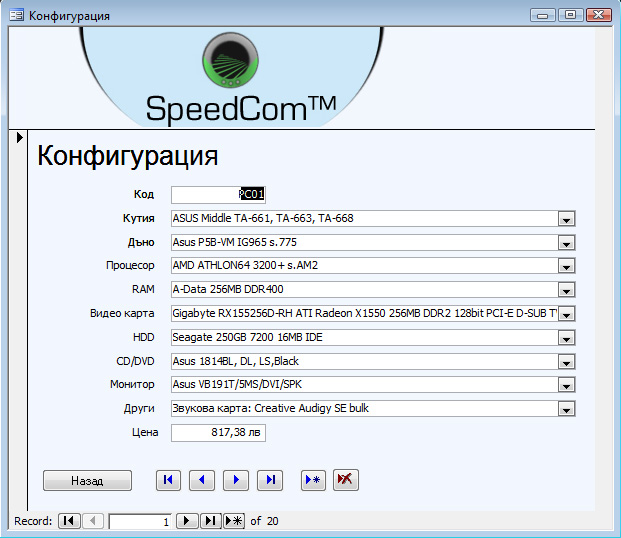
Task: Expand the Процесор dropdown
Action: click(x=566, y=266)
